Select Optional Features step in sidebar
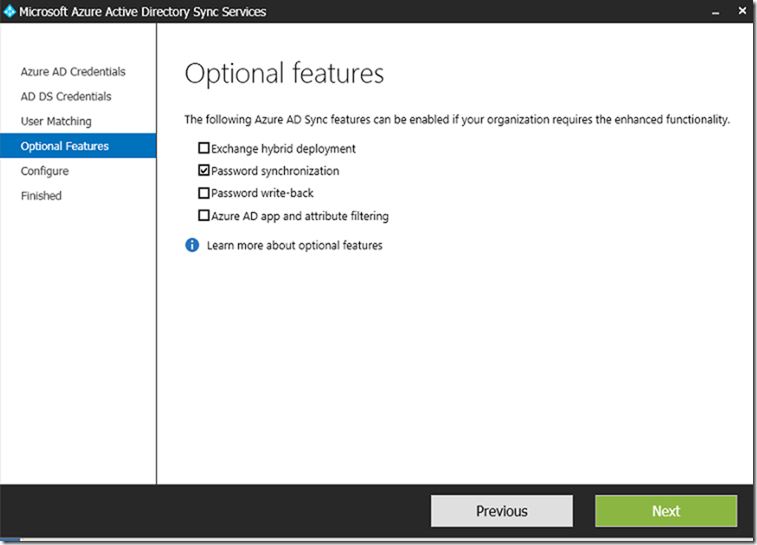The height and width of the screenshot is (545, 757). click(78, 146)
